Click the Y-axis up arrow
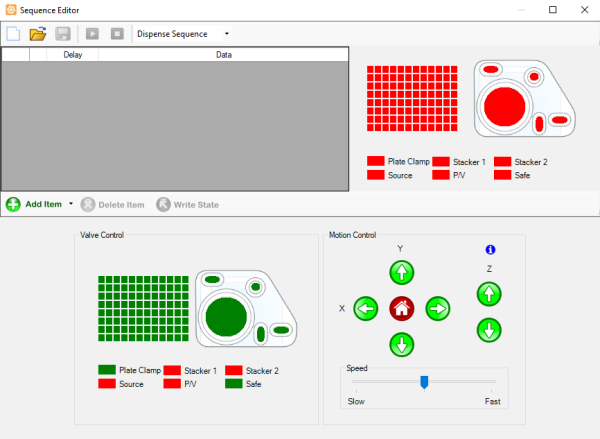Image resolution: width=600 pixels, height=439 pixels. 401,272
